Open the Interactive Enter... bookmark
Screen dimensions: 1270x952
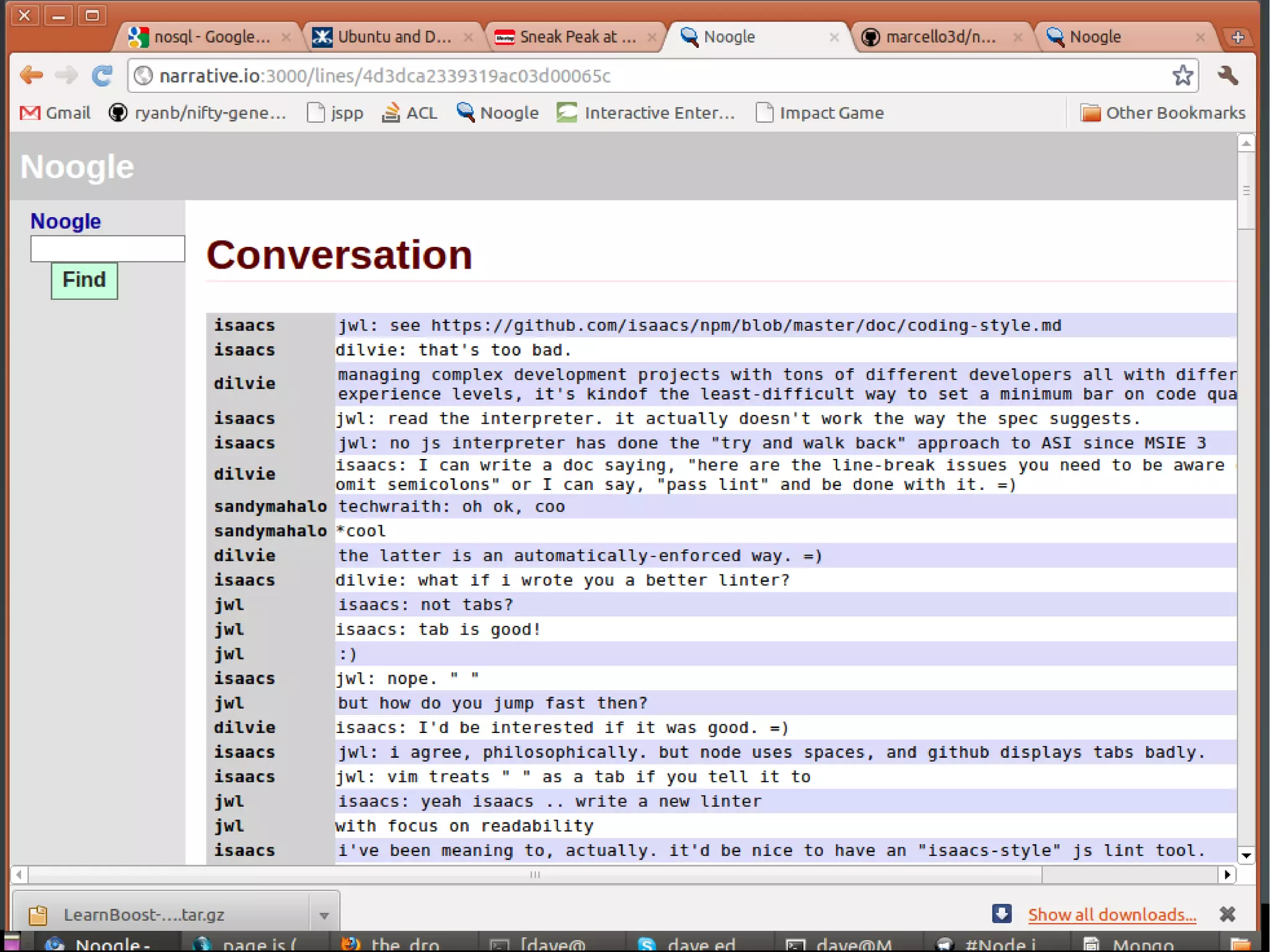pos(646,113)
